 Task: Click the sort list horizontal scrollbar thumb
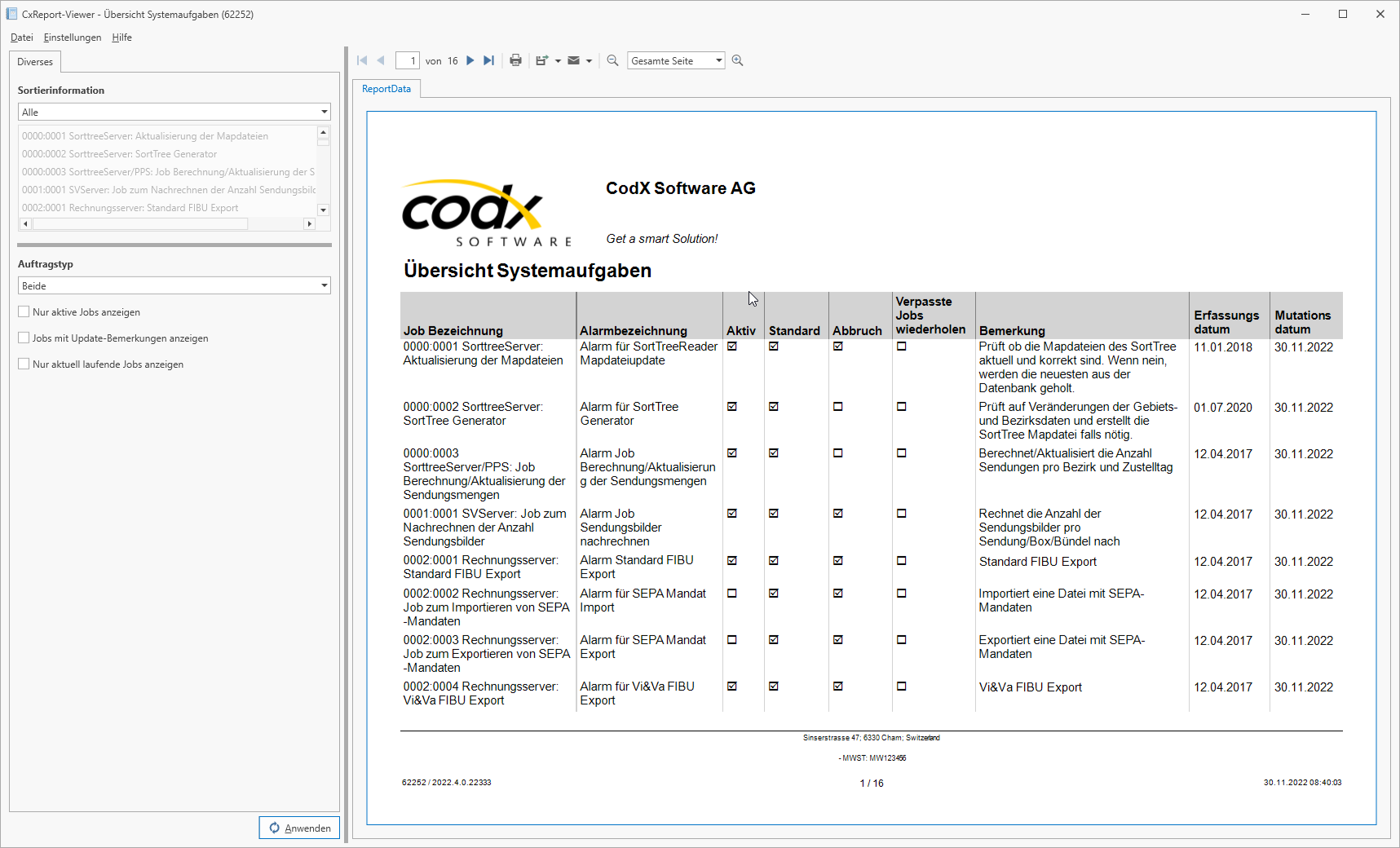point(139,223)
